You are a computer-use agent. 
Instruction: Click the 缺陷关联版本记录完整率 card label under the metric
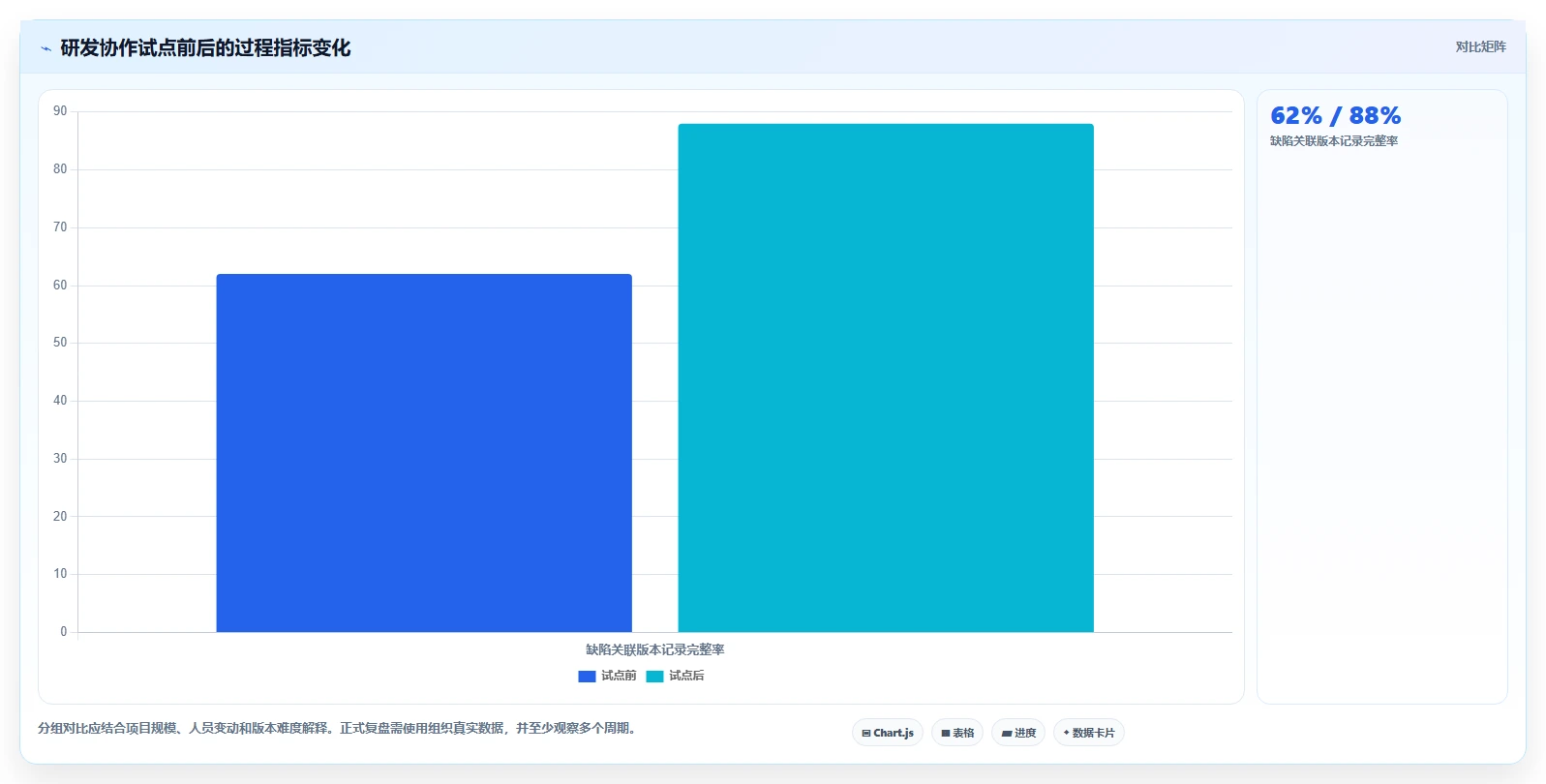click(x=1334, y=141)
